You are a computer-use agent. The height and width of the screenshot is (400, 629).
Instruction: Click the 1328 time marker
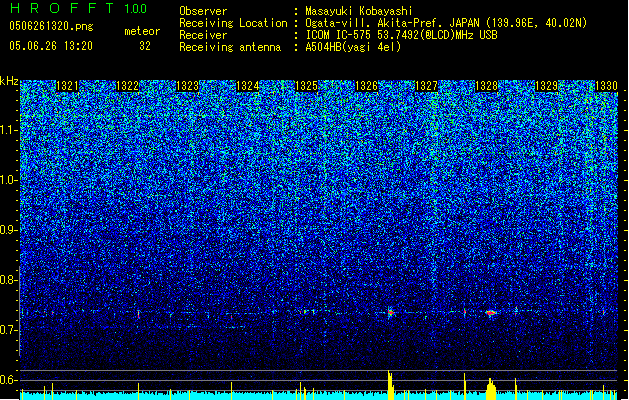click(x=487, y=86)
